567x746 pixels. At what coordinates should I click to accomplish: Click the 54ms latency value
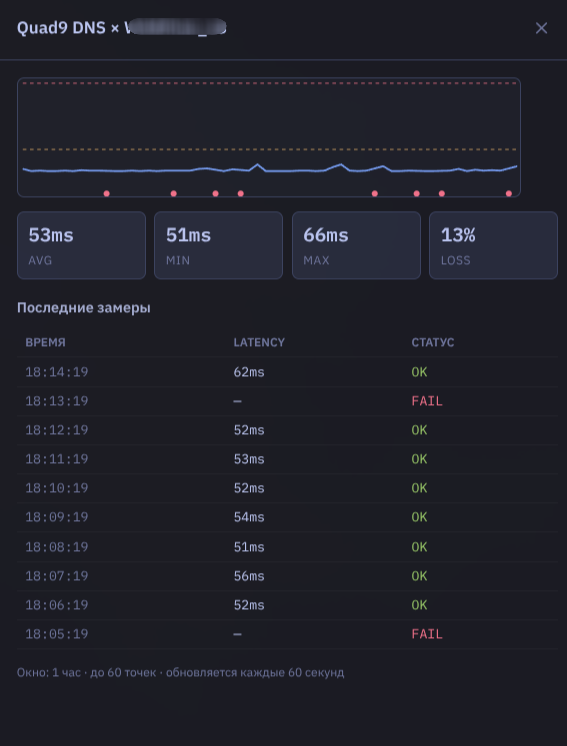tap(249, 518)
